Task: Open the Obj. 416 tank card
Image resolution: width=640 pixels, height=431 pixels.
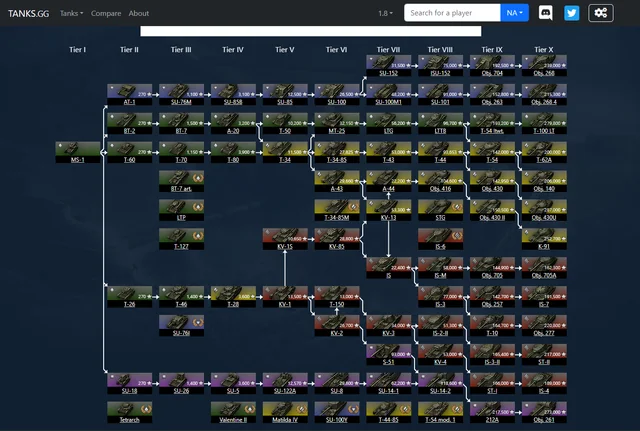Action: click(440, 181)
